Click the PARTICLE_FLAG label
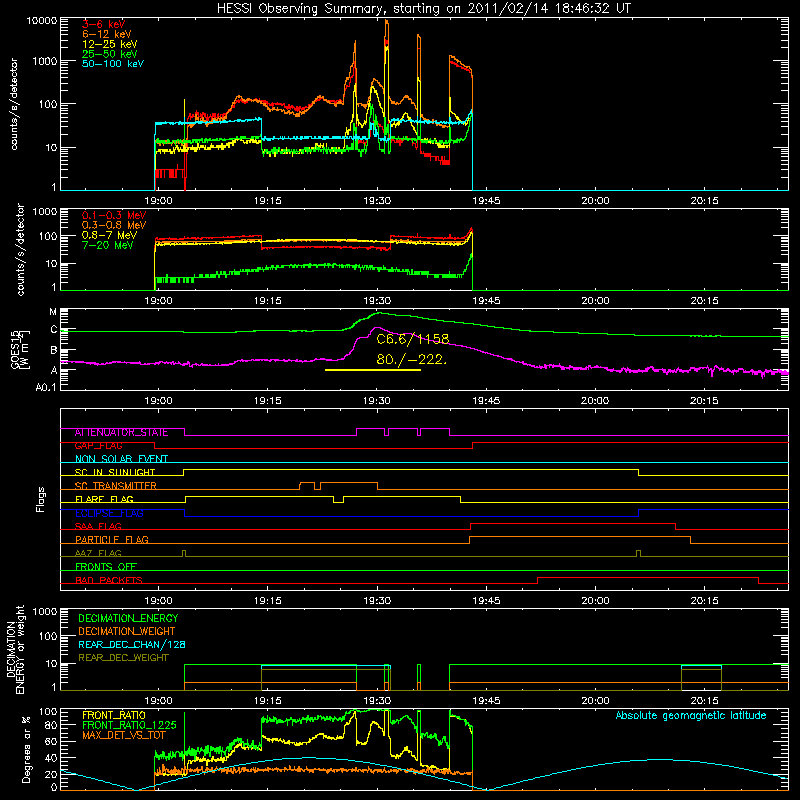Viewport: 800px width, 800px height. tap(112, 540)
